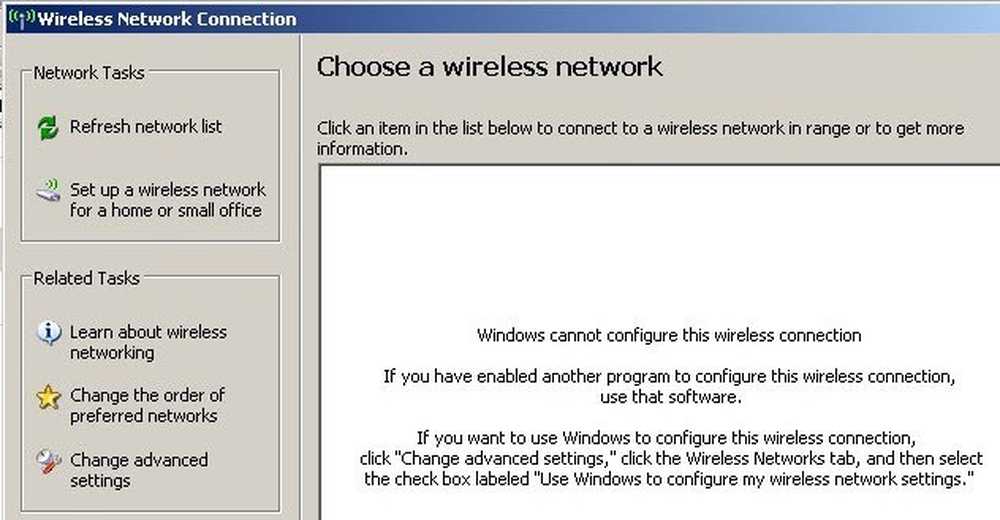1000x520 pixels.
Task: Click the Wireless Network Connection title bar text
Action: click(x=167, y=19)
